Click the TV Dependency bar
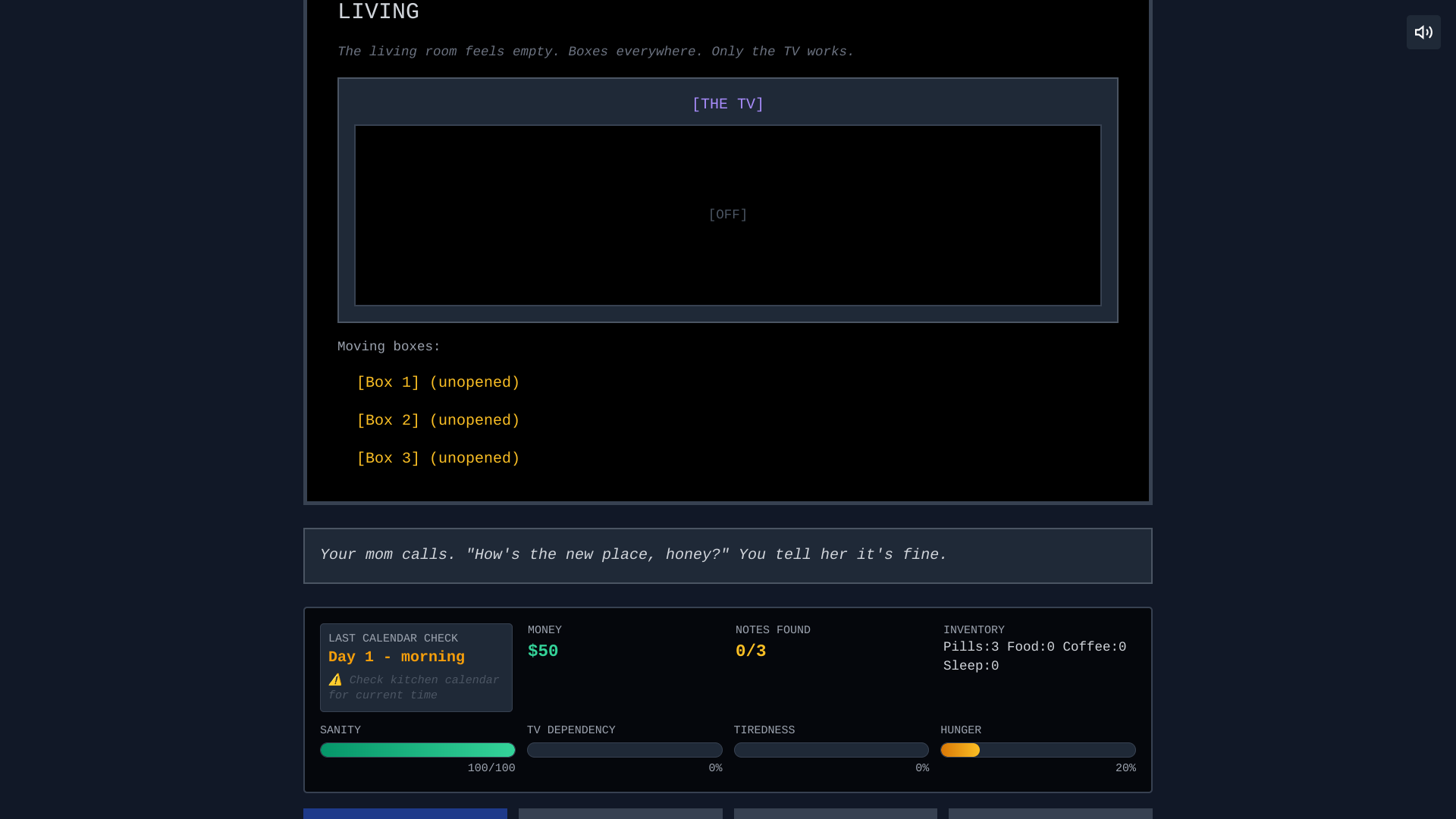Viewport: 1456px width, 819px height. (x=625, y=750)
